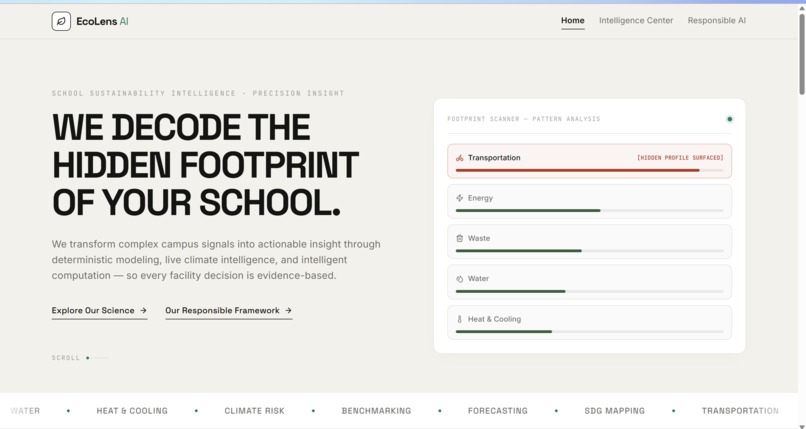The width and height of the screenshot is (806, 429).
Task: Click the HIDDEN PROFILE SURFACED tag
Action: [680, 158]
